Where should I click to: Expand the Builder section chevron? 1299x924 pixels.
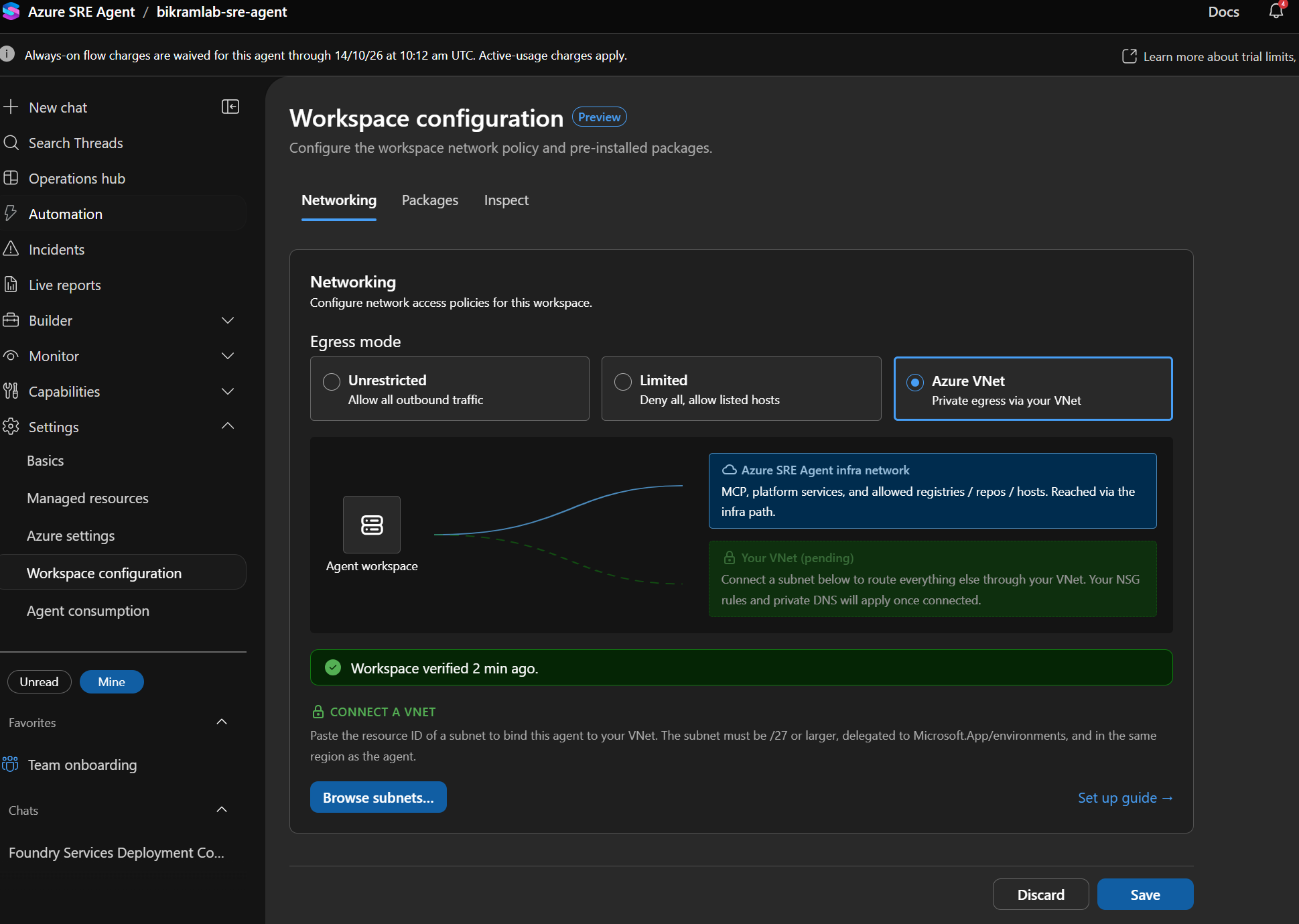tap(228, 320)
